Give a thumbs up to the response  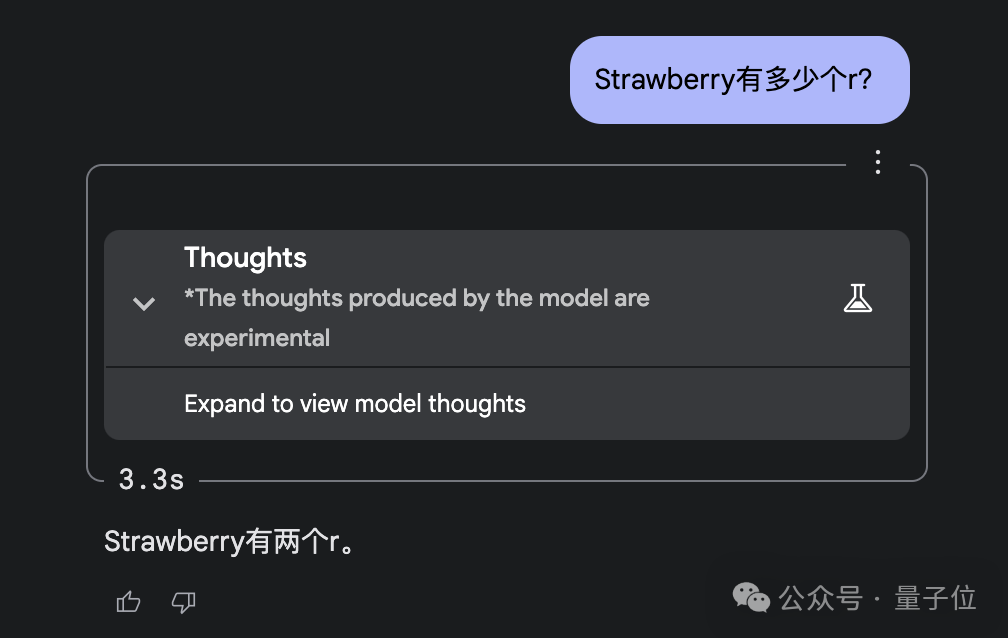(x=128, y=602)
